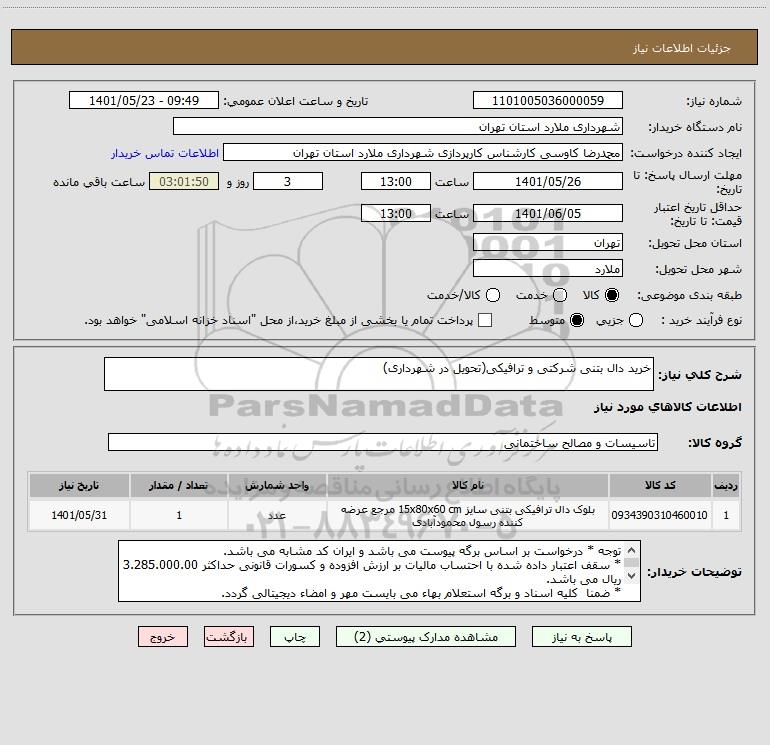
Task: Click the buyer notes text area
Action: (x=379, y=571)
